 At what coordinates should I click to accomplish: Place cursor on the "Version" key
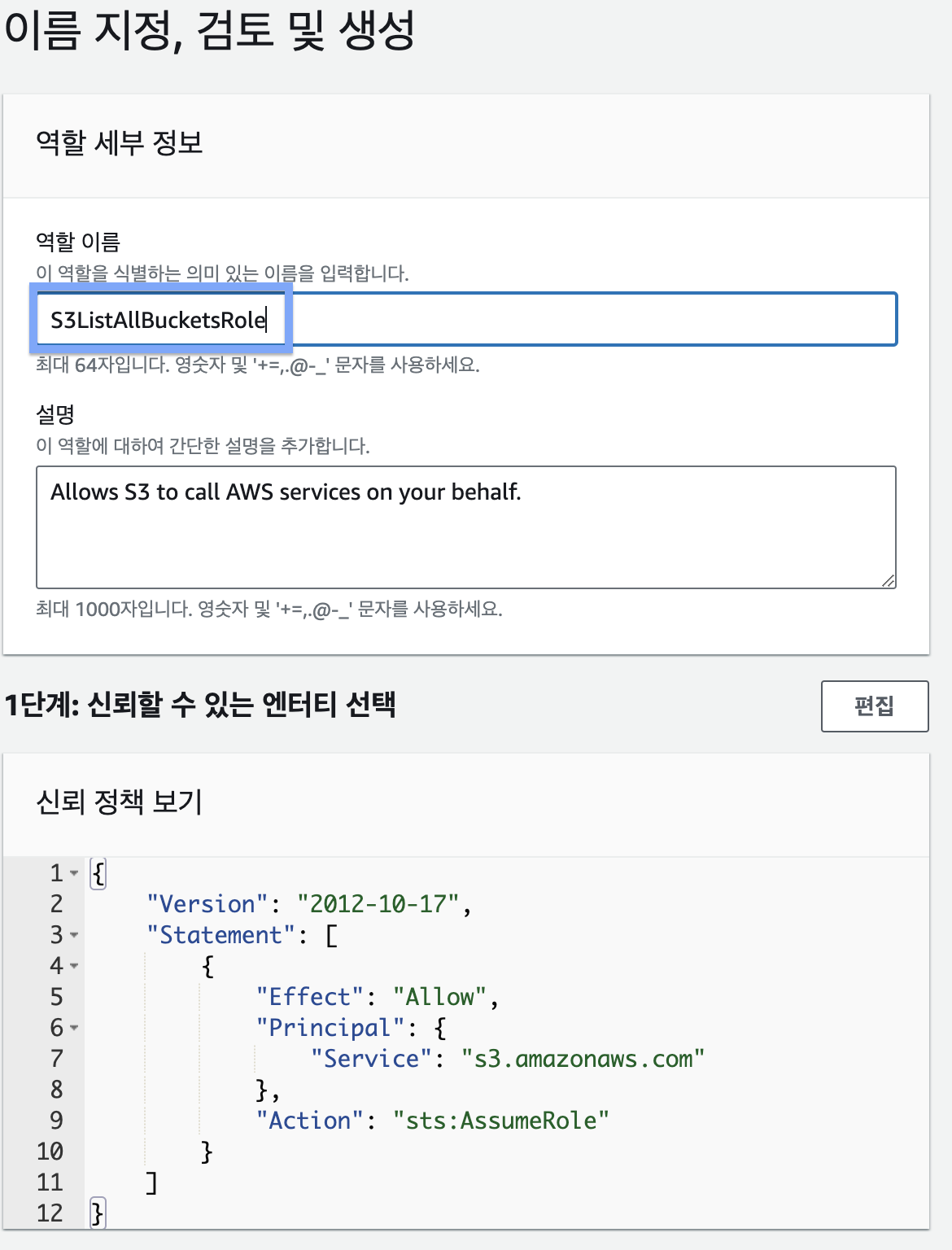tap(207, 904)
